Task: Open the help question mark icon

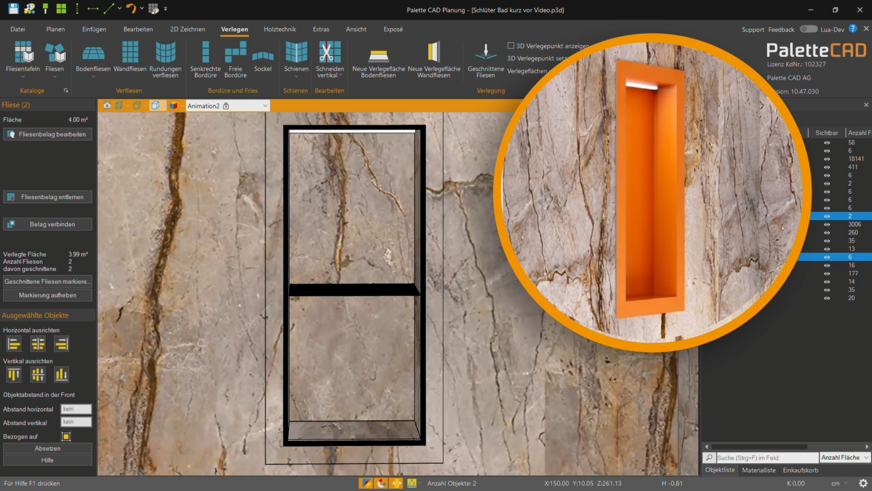Action: (853, 28)
